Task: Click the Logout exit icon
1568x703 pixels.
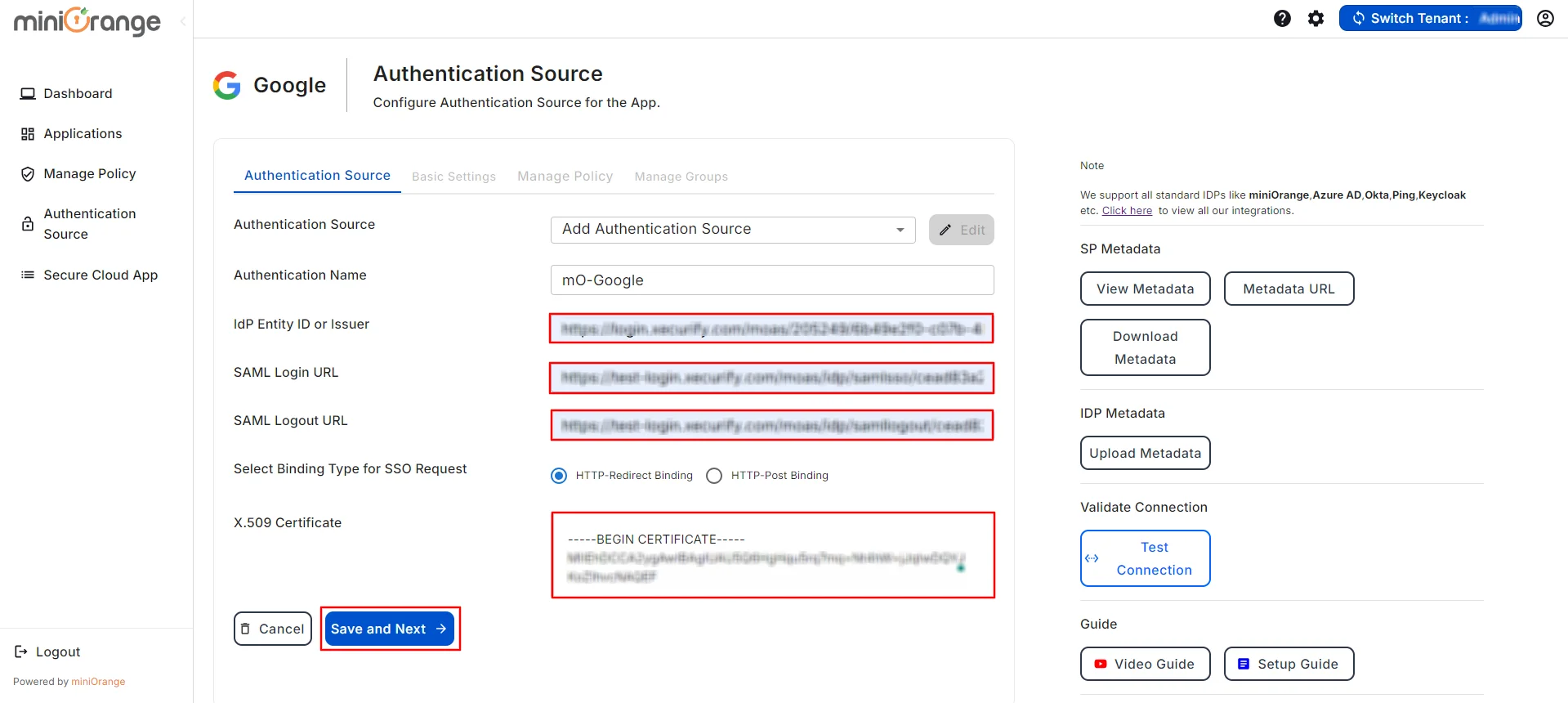Action: click(21, 652)
